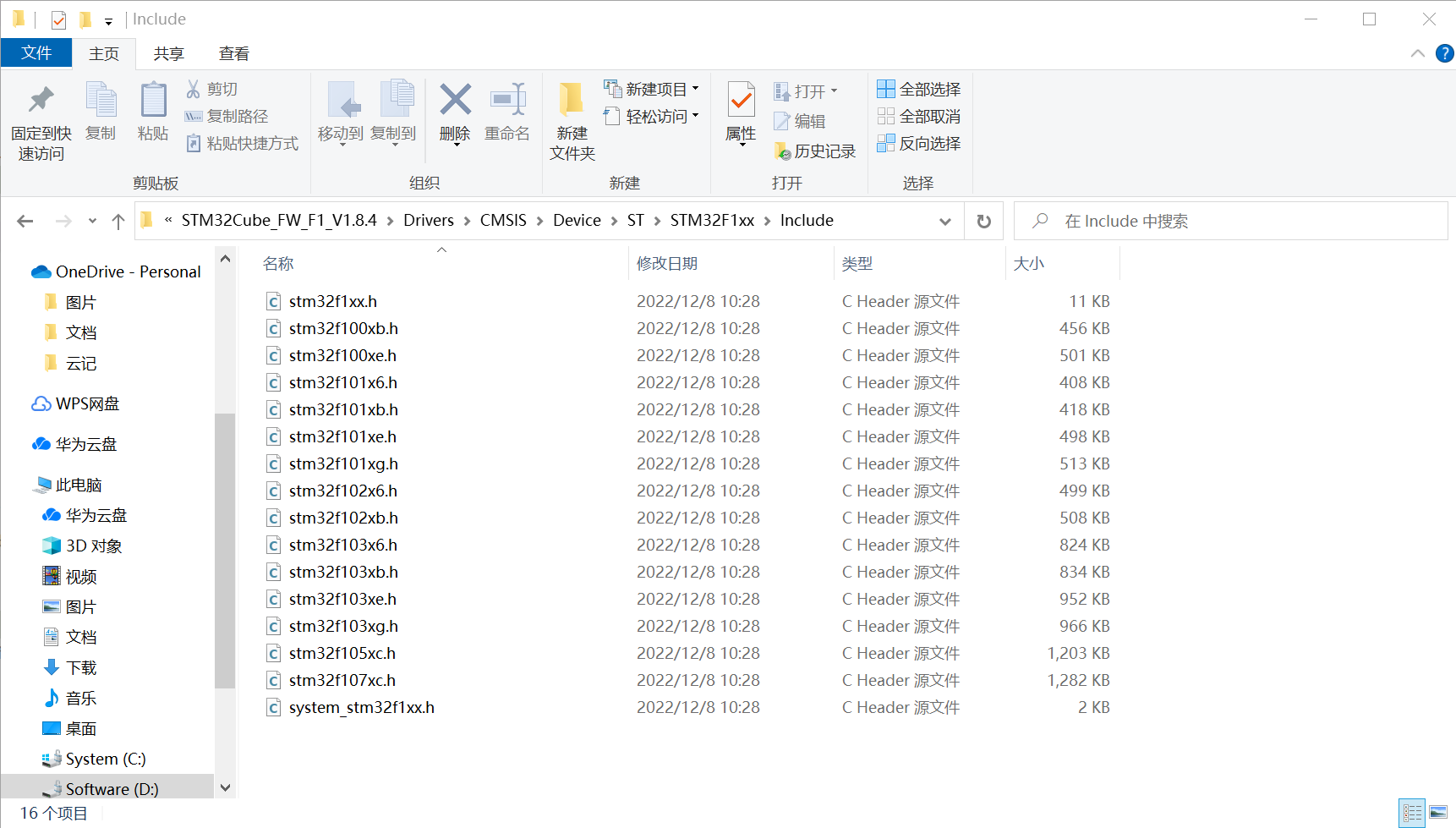This screenshot has width=1456, height=828.
Task: Open 3D 对象 in the navigation pane
Action: point(83,546)
